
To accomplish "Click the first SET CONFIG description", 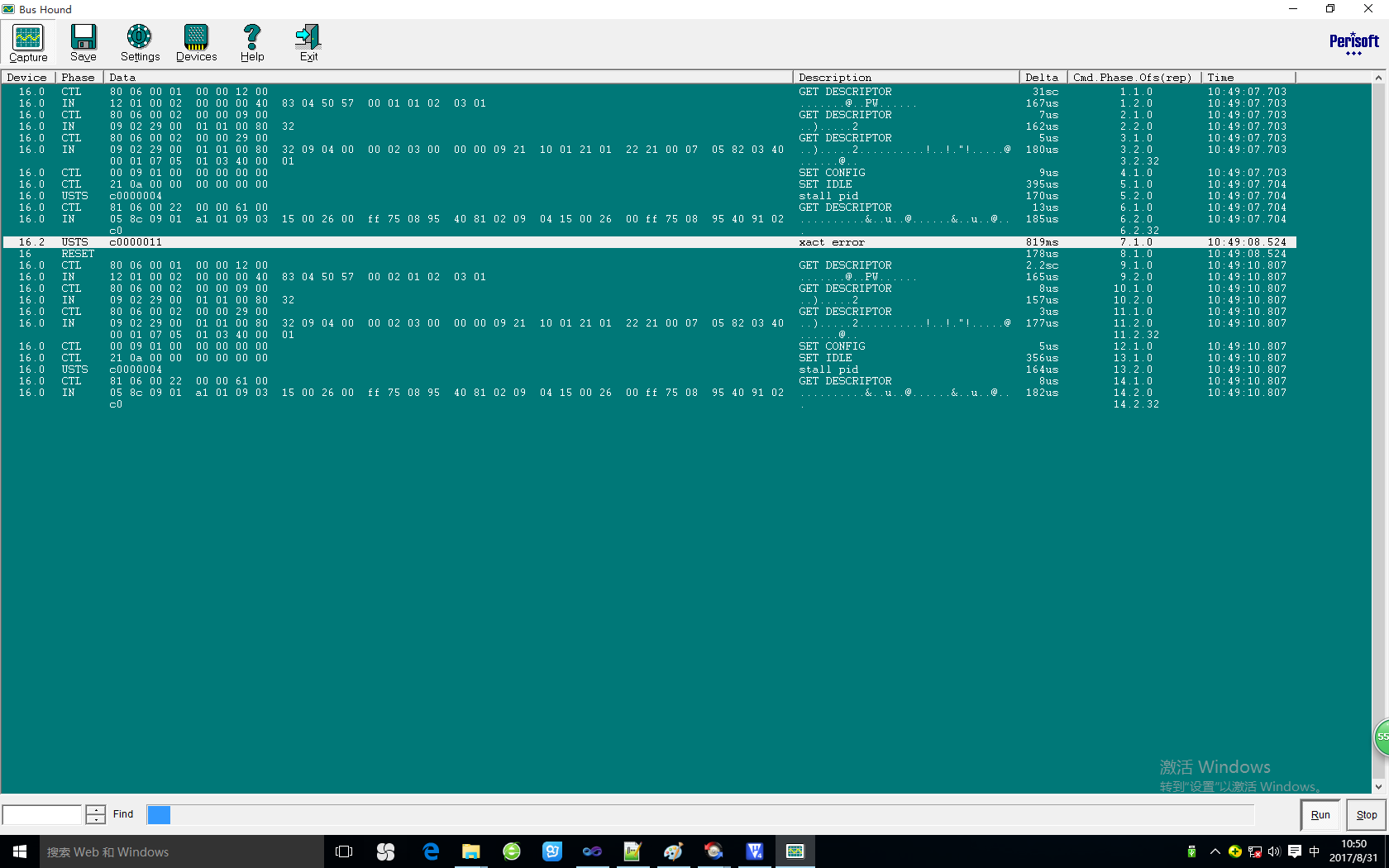I will click(832, 173).
